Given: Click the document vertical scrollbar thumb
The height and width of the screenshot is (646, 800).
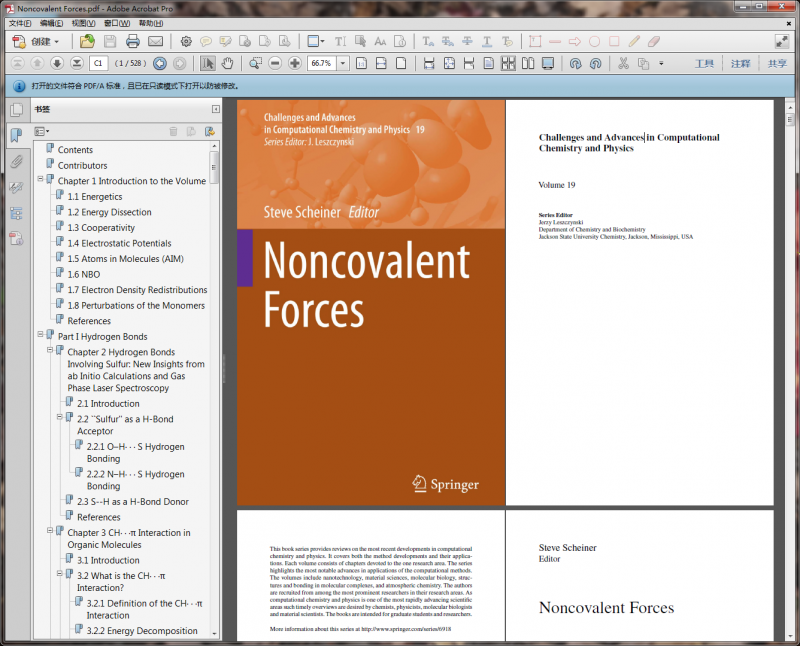Looking at the screenshot, I should [x=790, y=120].
